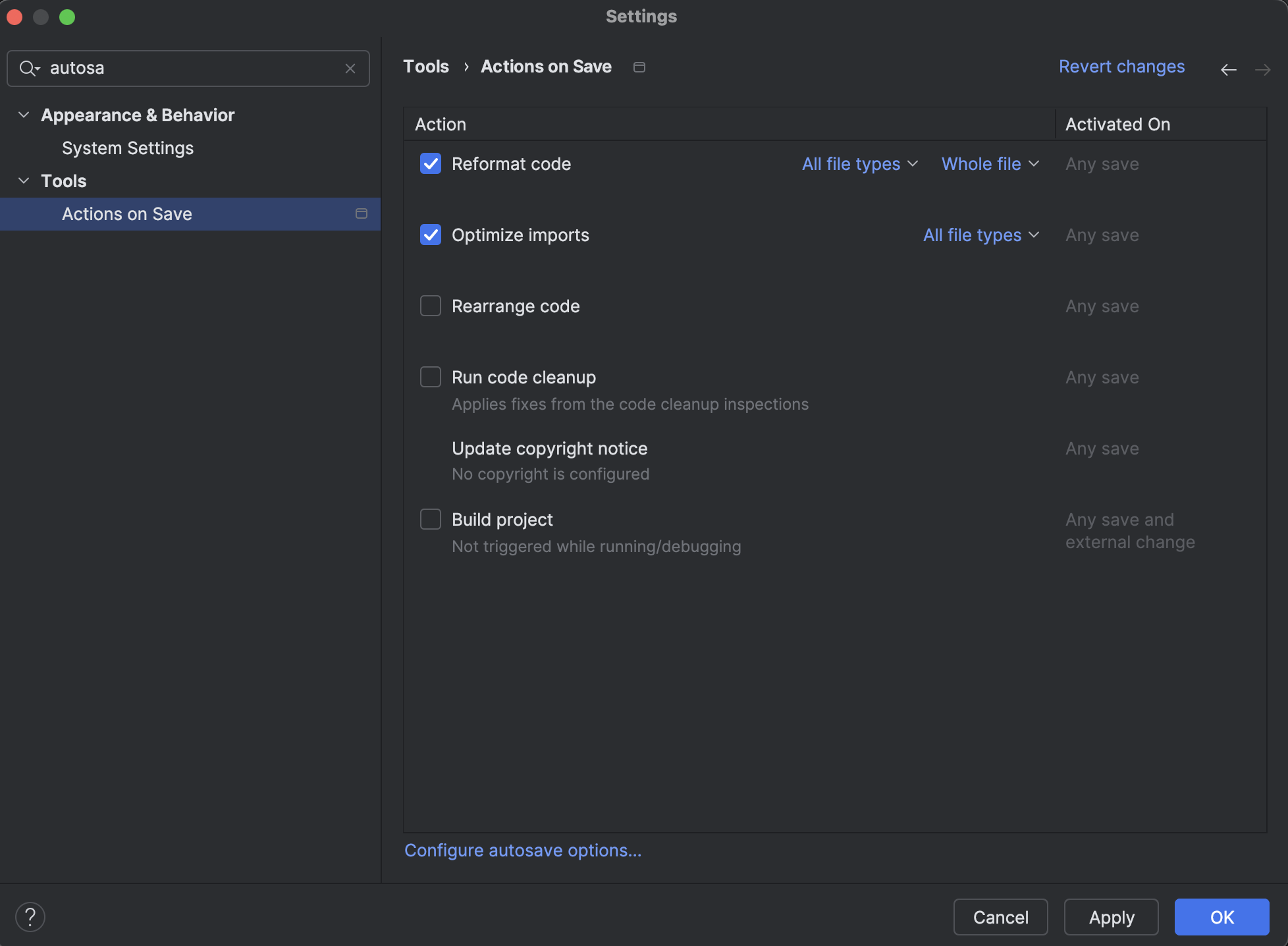Zoom the Settings window with green button
Image resolution: width=1288 pixels, height=946 pixels.
click(x=67, y=17)
